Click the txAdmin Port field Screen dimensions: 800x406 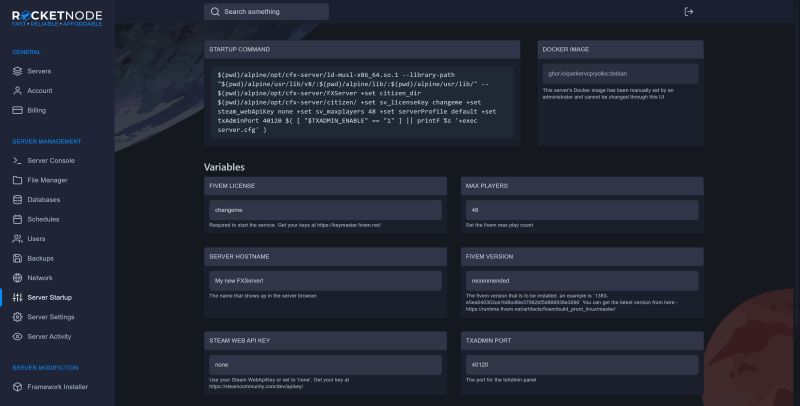point(582,365)
